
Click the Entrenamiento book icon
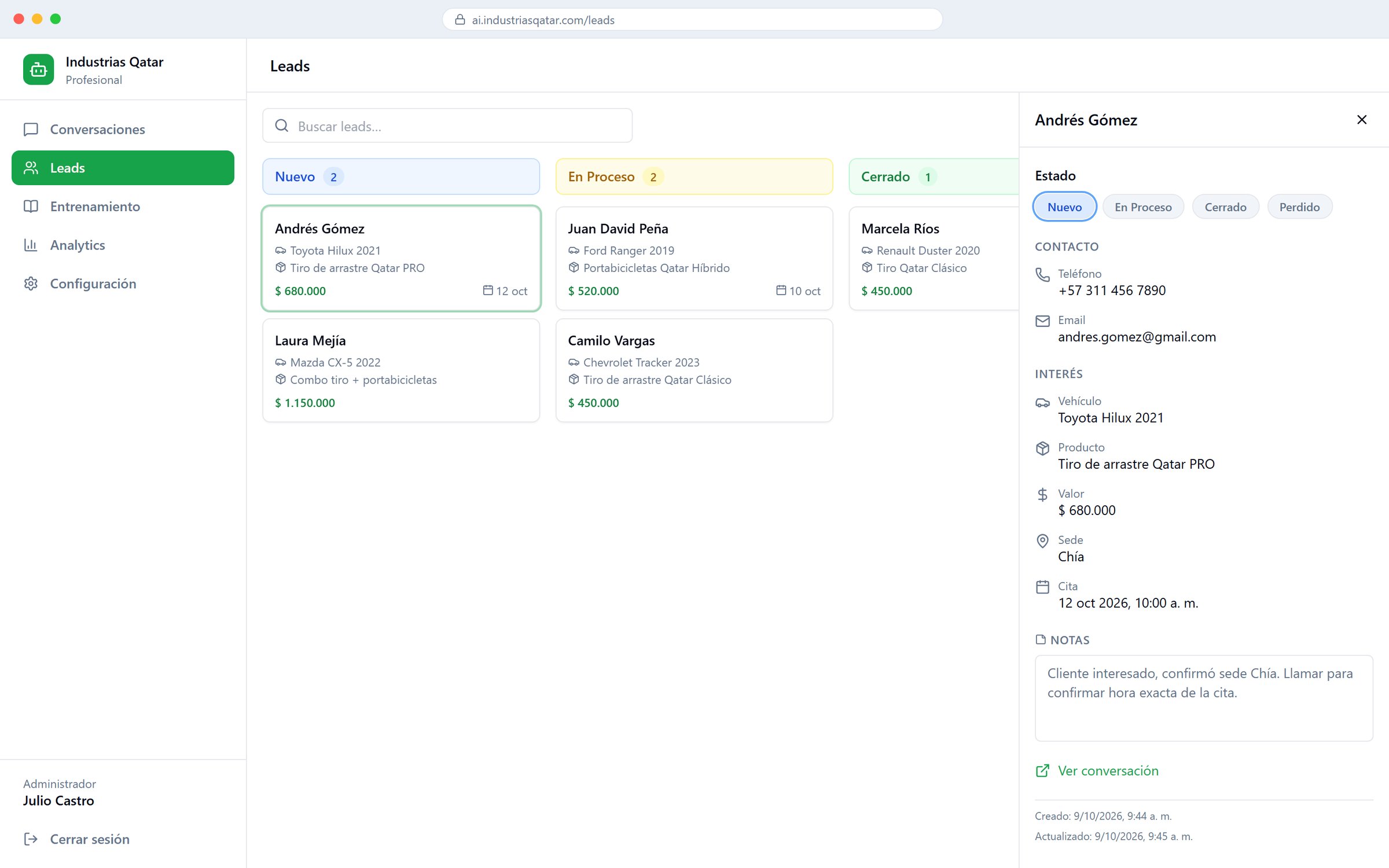31,207
